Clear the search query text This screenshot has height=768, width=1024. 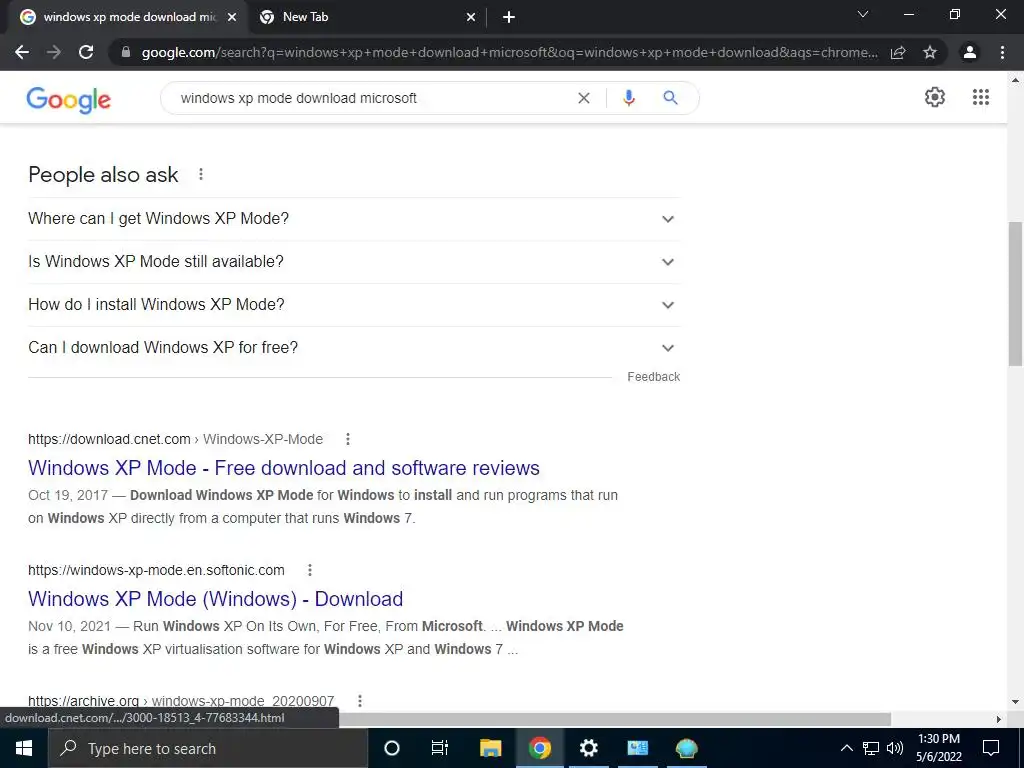[584, 98]
